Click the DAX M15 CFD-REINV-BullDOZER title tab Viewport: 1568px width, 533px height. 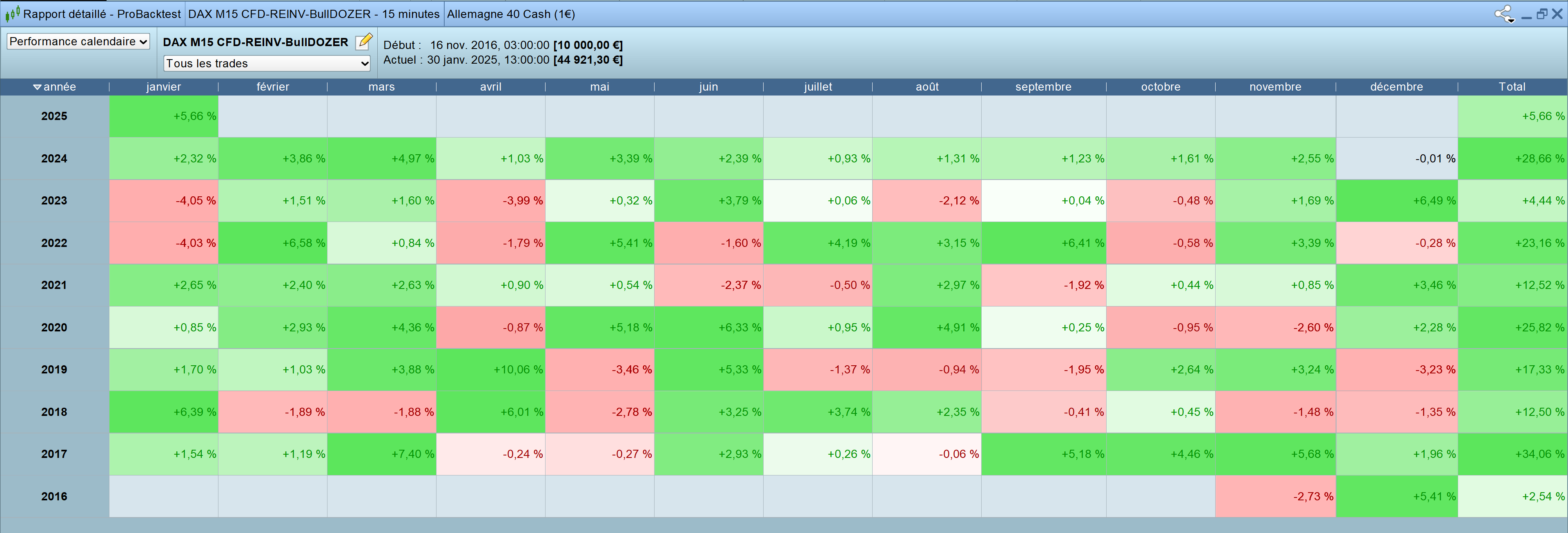pyautogui.click(x=314, y=14)
